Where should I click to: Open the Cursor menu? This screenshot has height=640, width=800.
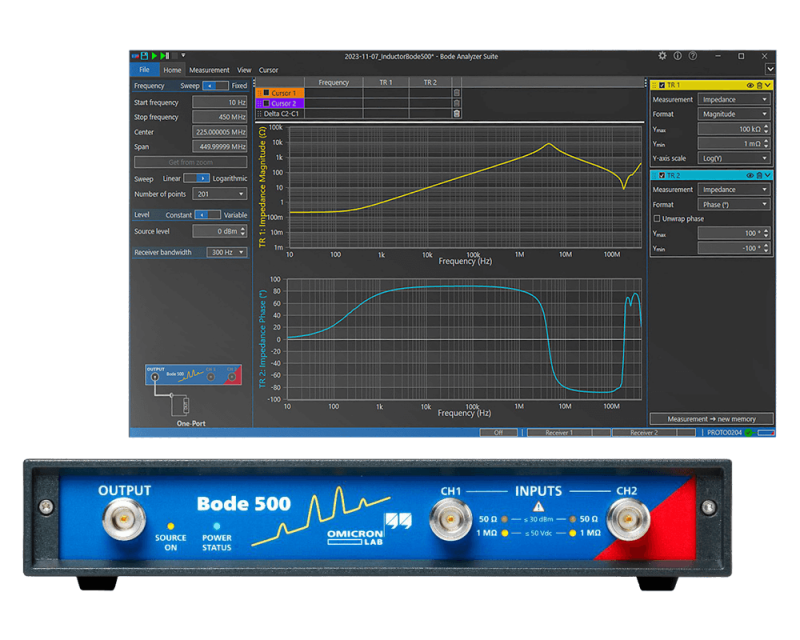coord(266,69)
